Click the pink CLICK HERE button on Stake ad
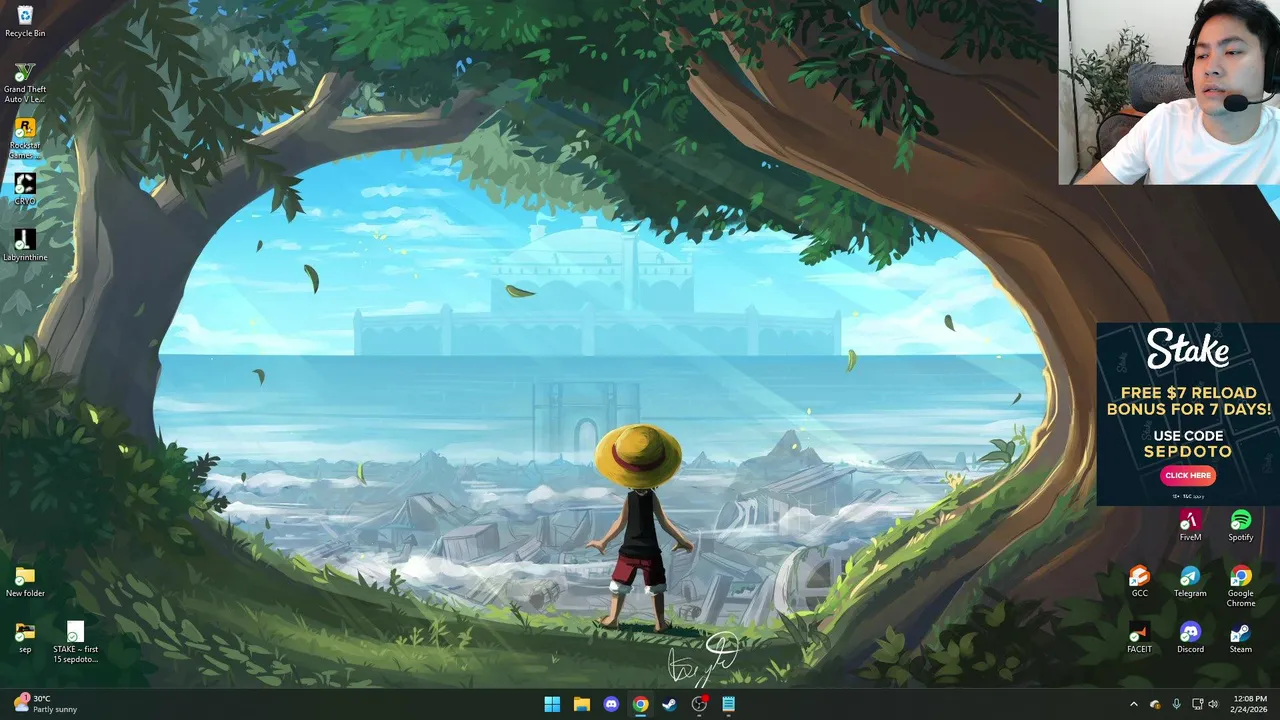This screenshot has height=720, width=1280. [1188, 475]
